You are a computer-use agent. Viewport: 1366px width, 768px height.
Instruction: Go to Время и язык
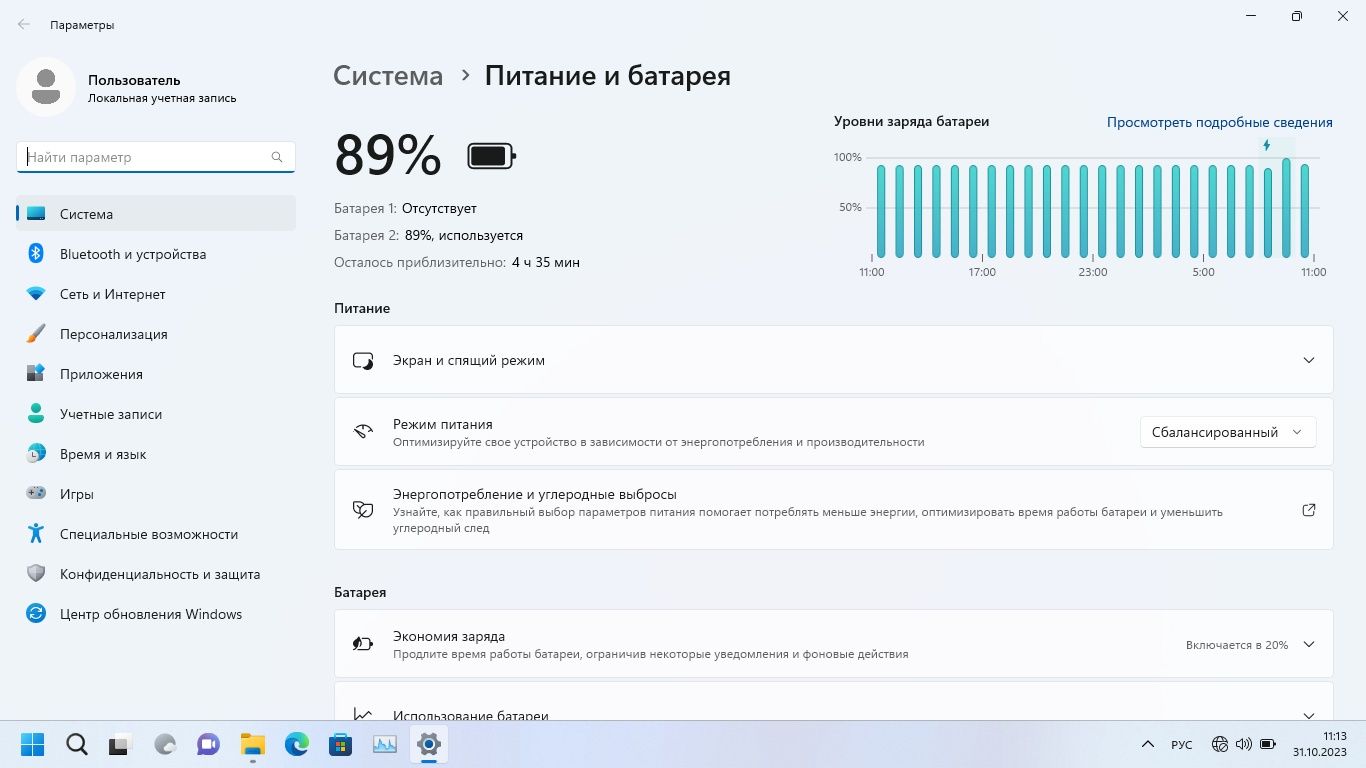[156, 454]
